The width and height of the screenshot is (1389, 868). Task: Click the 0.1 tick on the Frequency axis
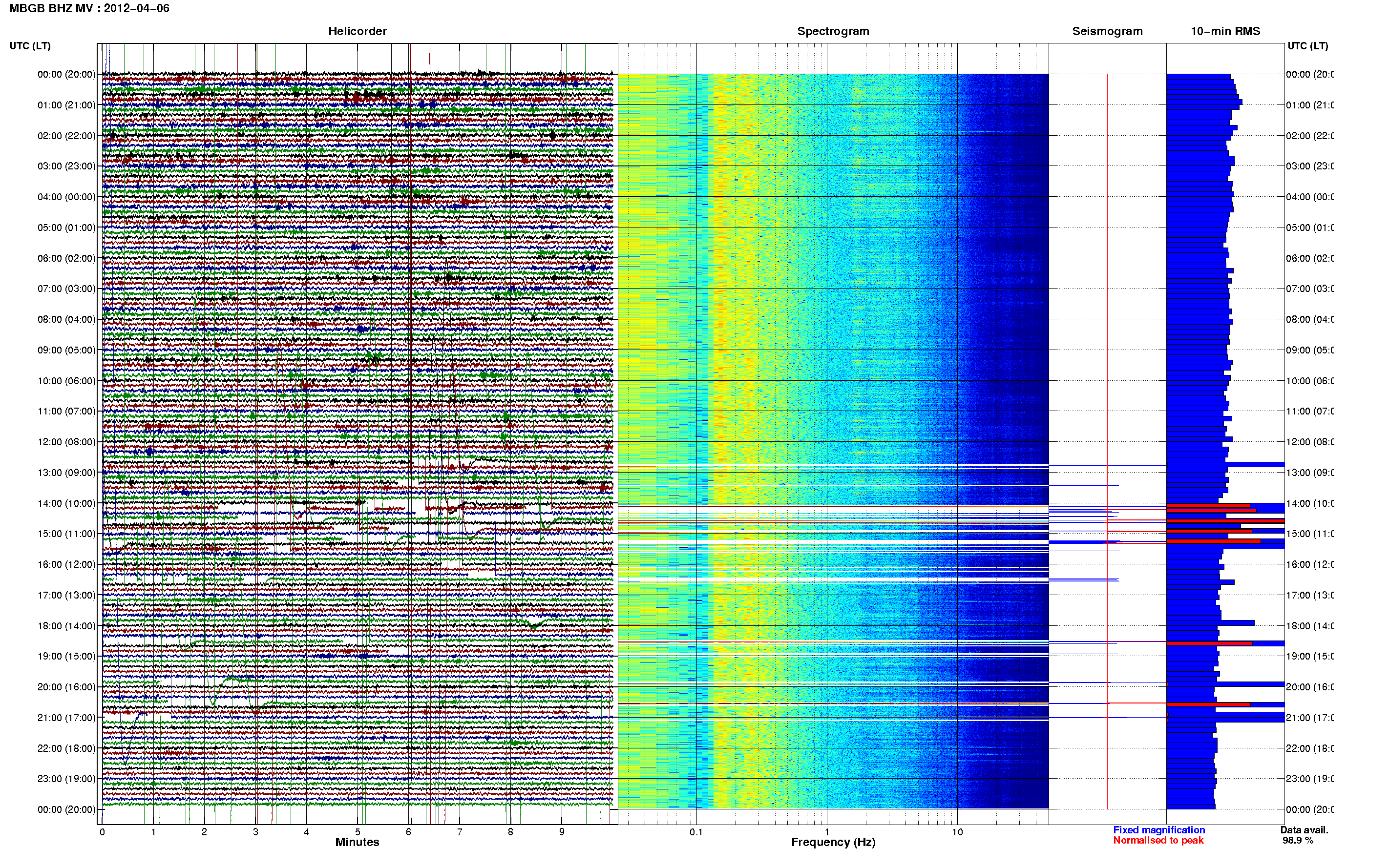[696, 832]
